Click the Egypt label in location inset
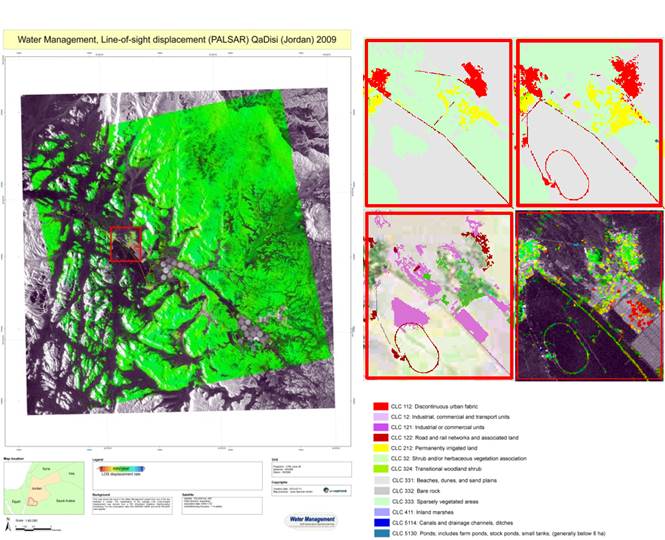This screenshot has width=665, height=540. pos(16,501)
